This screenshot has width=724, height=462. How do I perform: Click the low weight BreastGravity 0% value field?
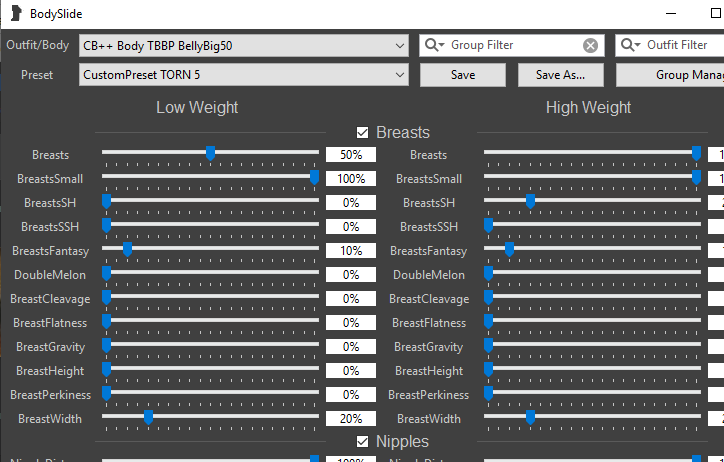point(351,346)
